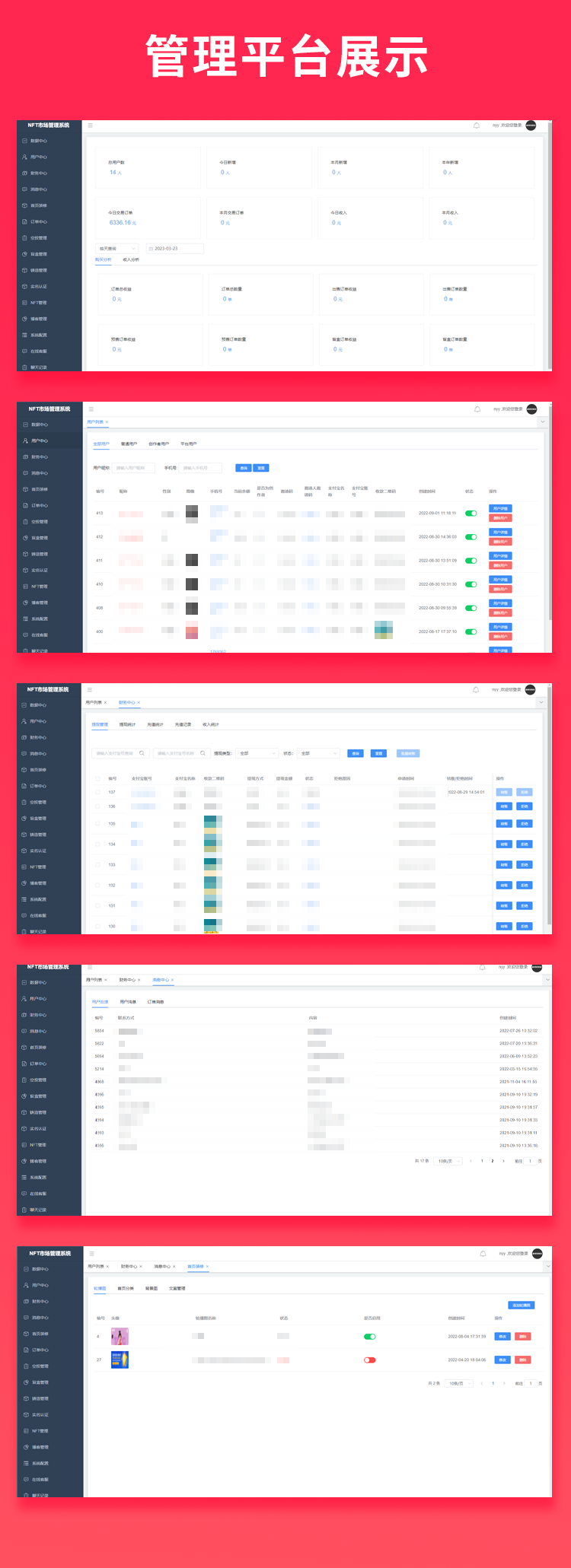Open 盲盒管理 in the user list screenshot sidebar
The height and width of the screenshot is (1568, 571).
tap(39, 538)
